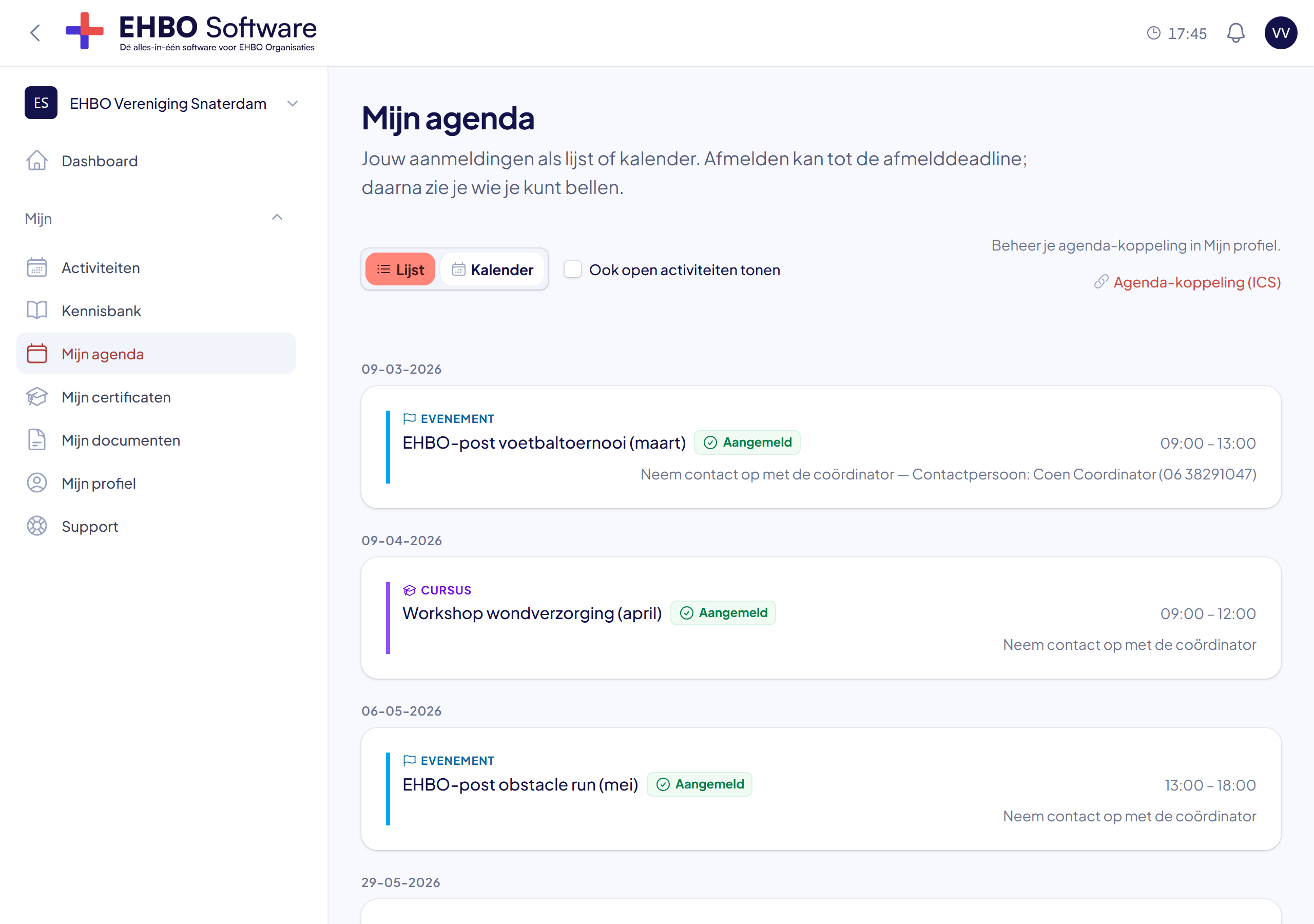Open EHBO-post voetbaltoernooi (maart) event
Image resolution: width=1314 pixels, height=924 pixels.
544,443
